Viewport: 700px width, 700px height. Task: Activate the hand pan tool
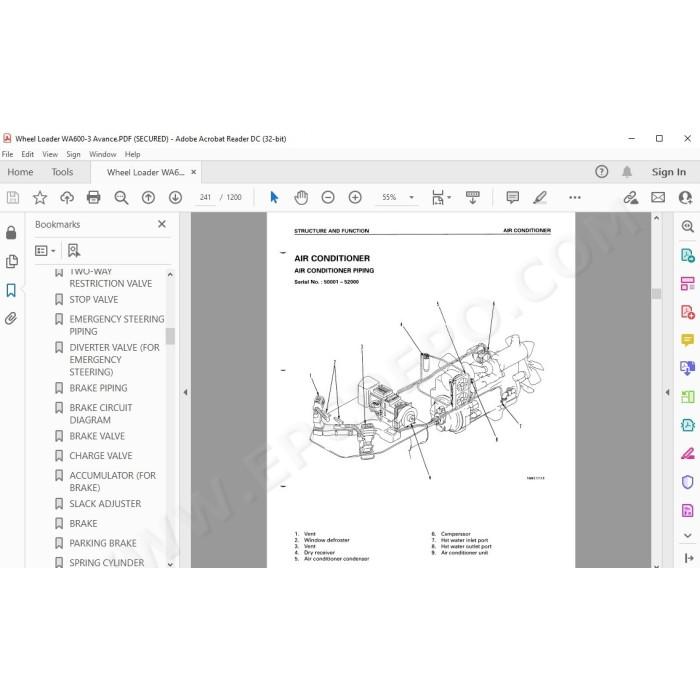click(x=301, y=197)
